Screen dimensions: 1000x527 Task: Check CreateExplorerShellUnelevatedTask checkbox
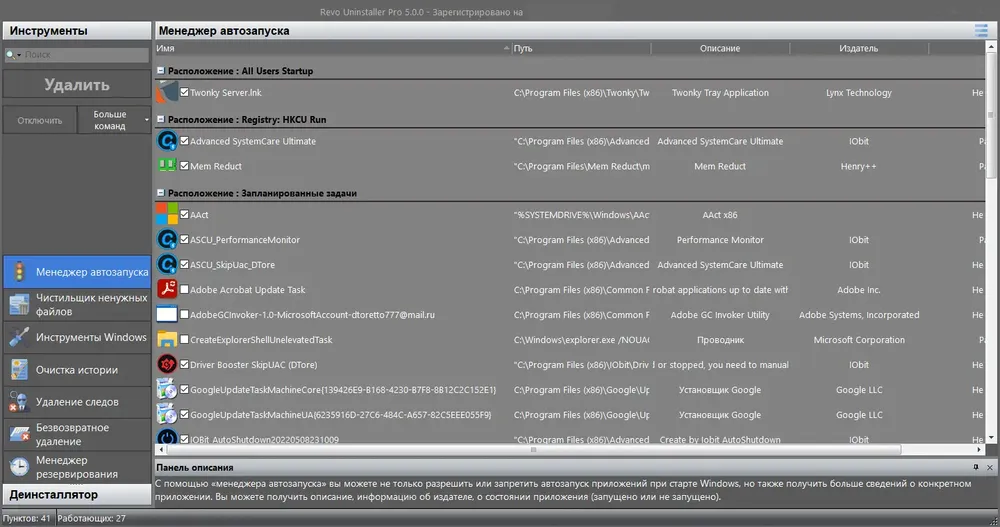(184, 339)
